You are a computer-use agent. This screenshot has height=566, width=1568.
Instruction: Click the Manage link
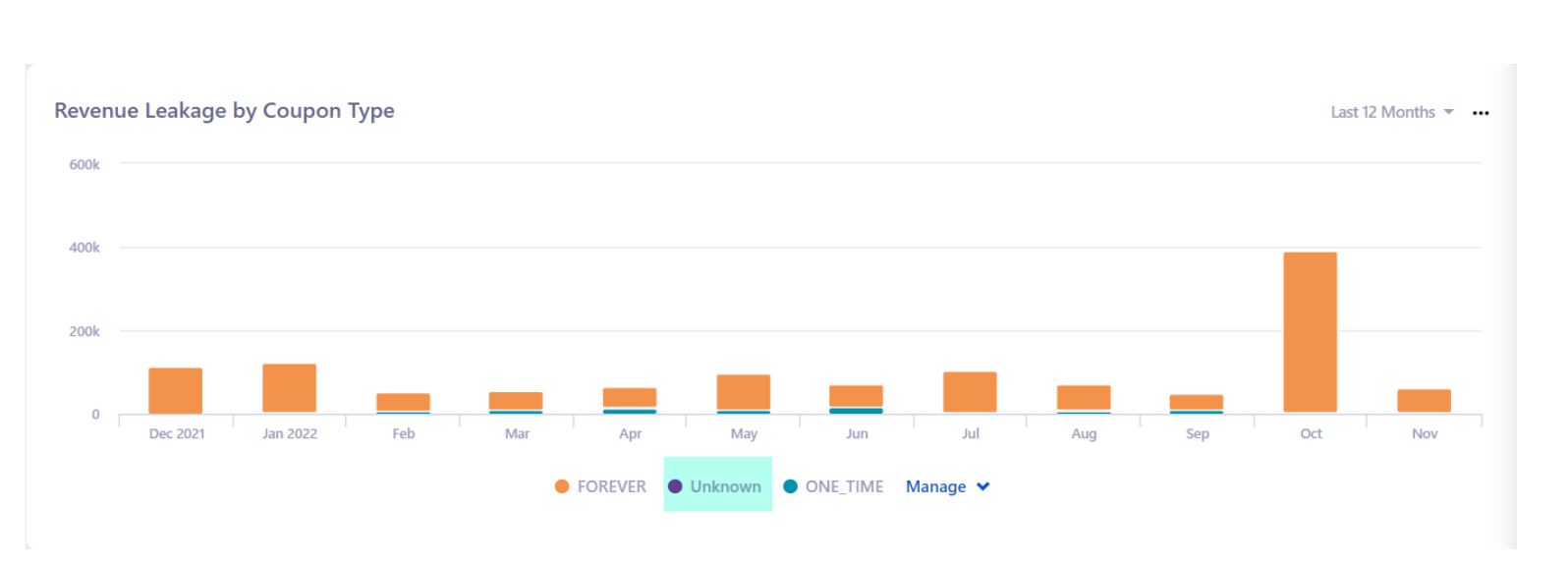[x=935, y=486]
